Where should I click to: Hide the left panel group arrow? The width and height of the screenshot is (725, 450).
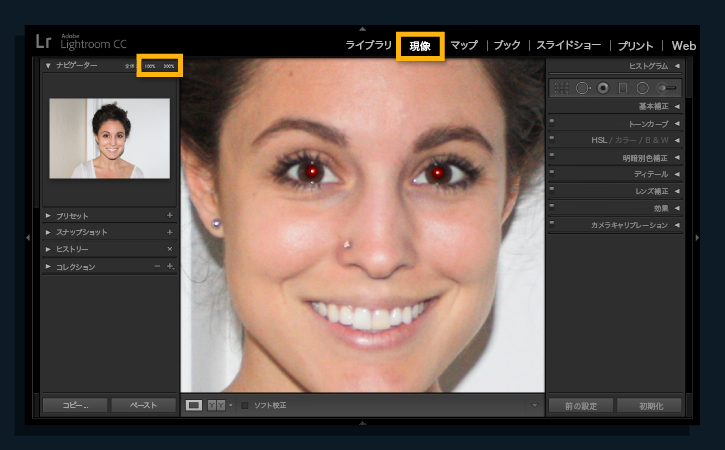click(28, 237)
